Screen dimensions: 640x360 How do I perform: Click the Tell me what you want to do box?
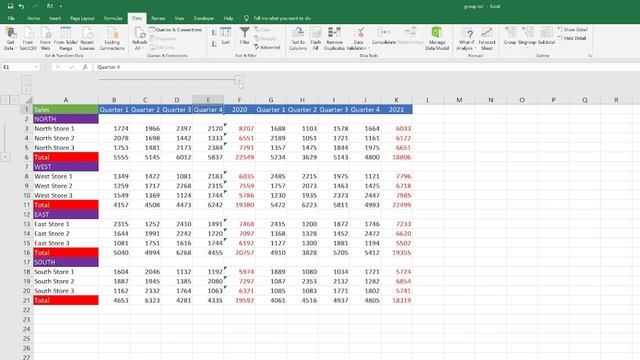(x=282, y=18)
